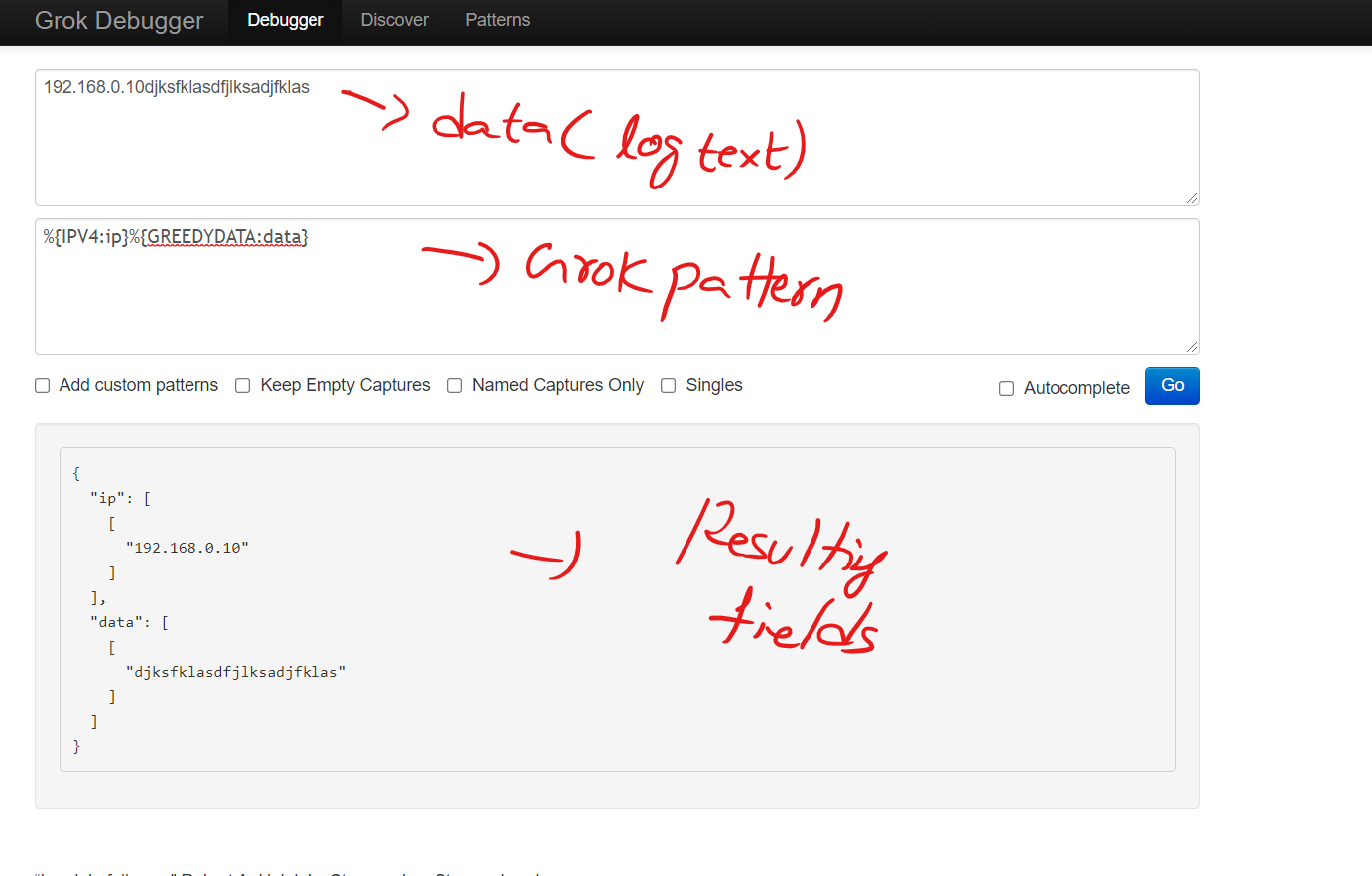Open the Grok Debugger home link
The width and height of the screenshot is (1372, 876).
(x=119, y=21)
